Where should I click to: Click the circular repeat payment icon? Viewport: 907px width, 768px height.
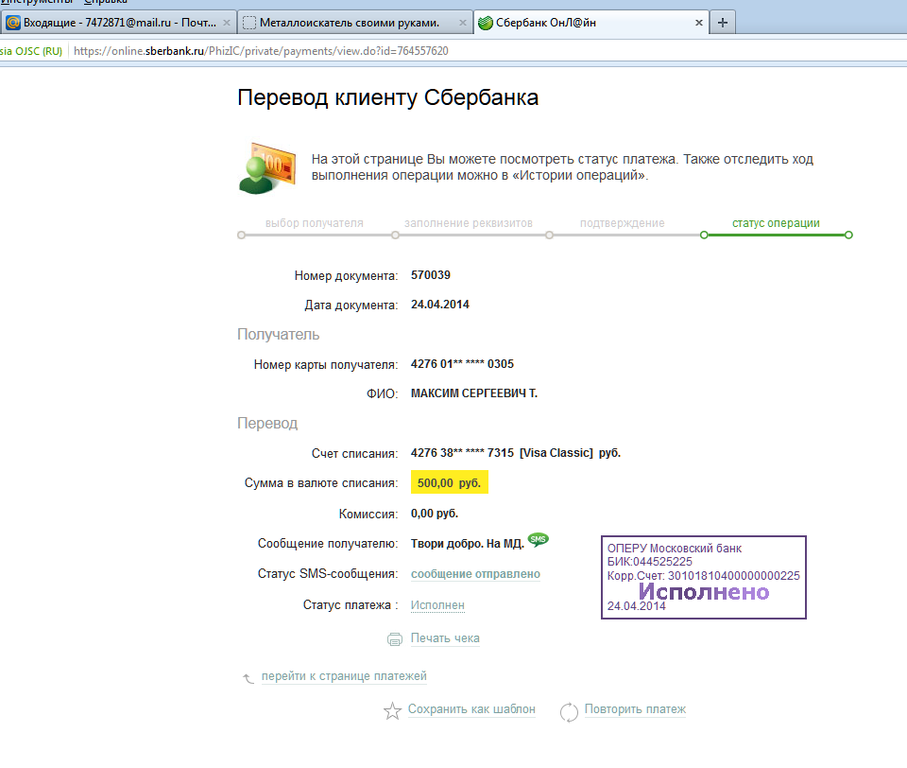569,712
